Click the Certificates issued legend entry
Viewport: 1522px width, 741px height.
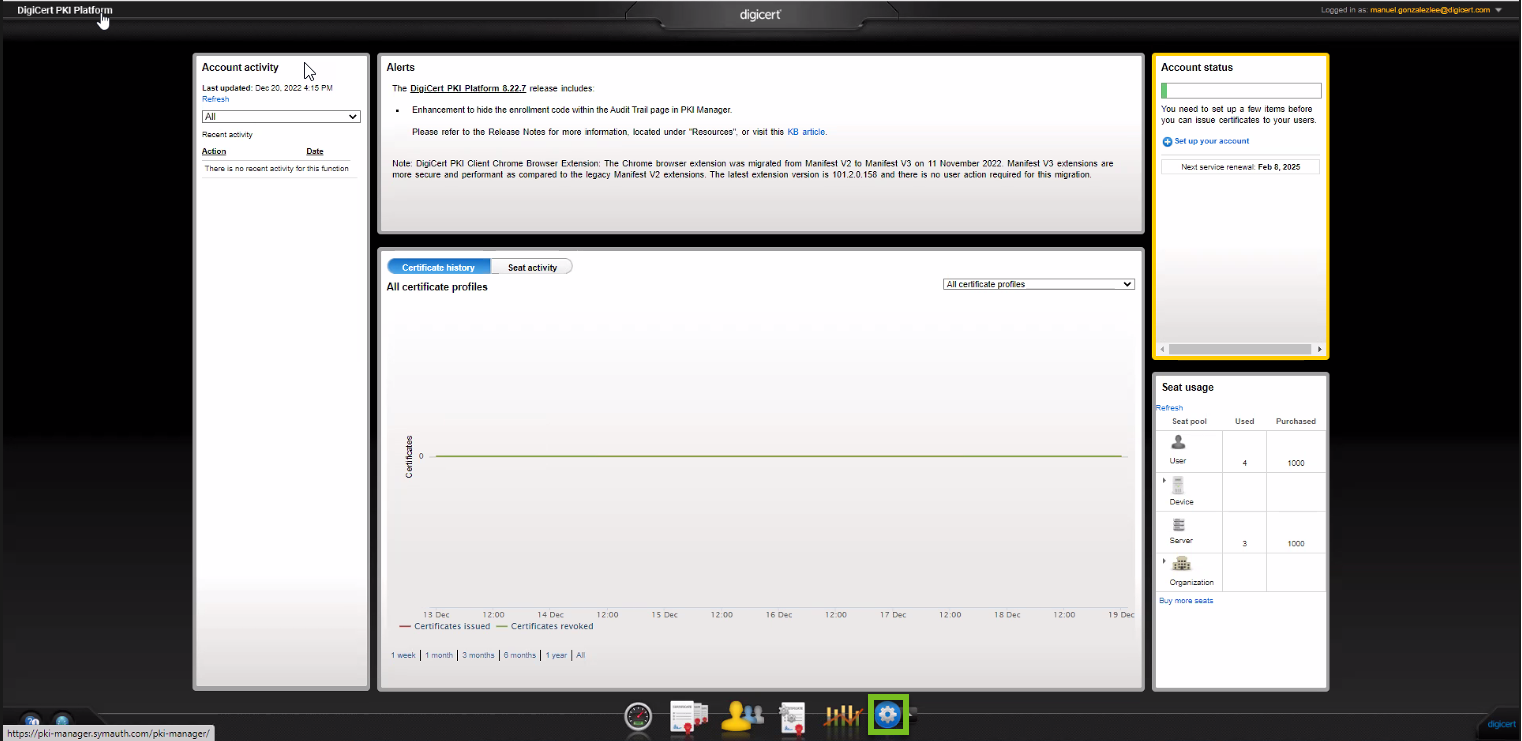pyautogui.click(x=445, y=627)
